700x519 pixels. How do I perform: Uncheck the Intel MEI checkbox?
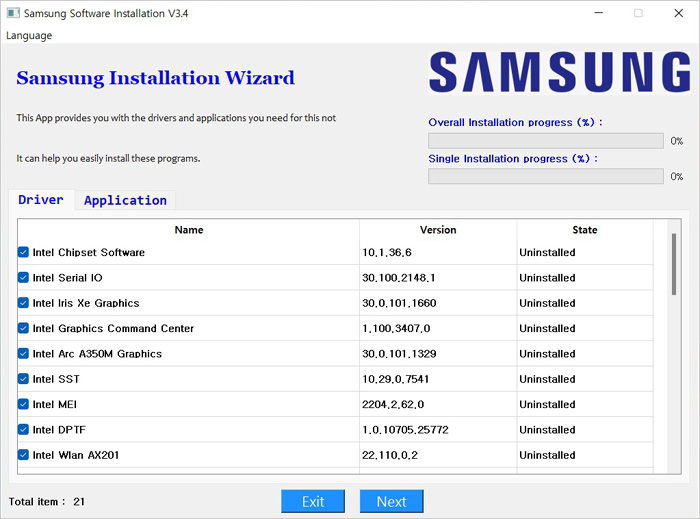(x=23, y=404)
